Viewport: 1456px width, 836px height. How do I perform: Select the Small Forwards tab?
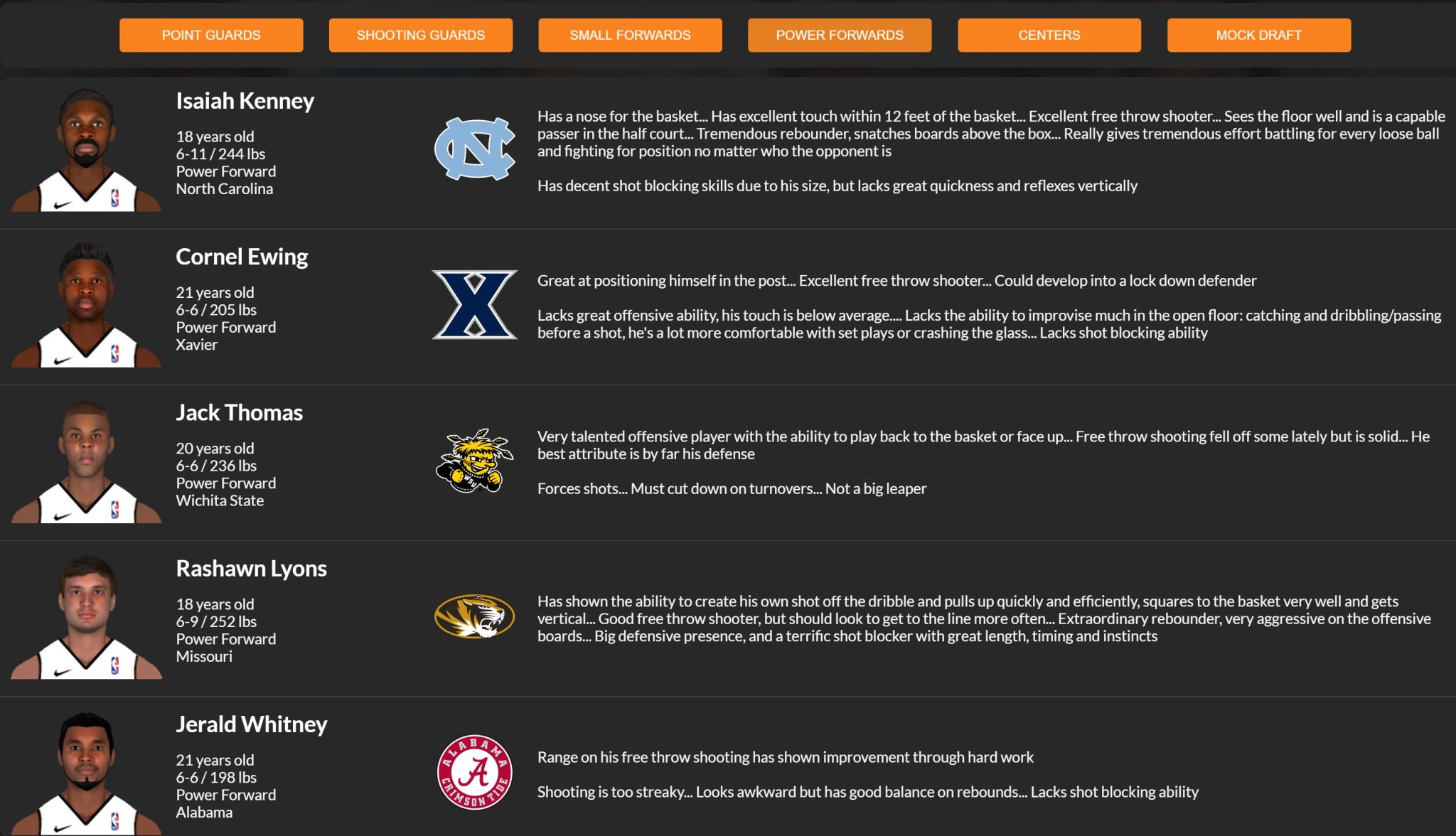pyautogui.click(x=630, y=35)
